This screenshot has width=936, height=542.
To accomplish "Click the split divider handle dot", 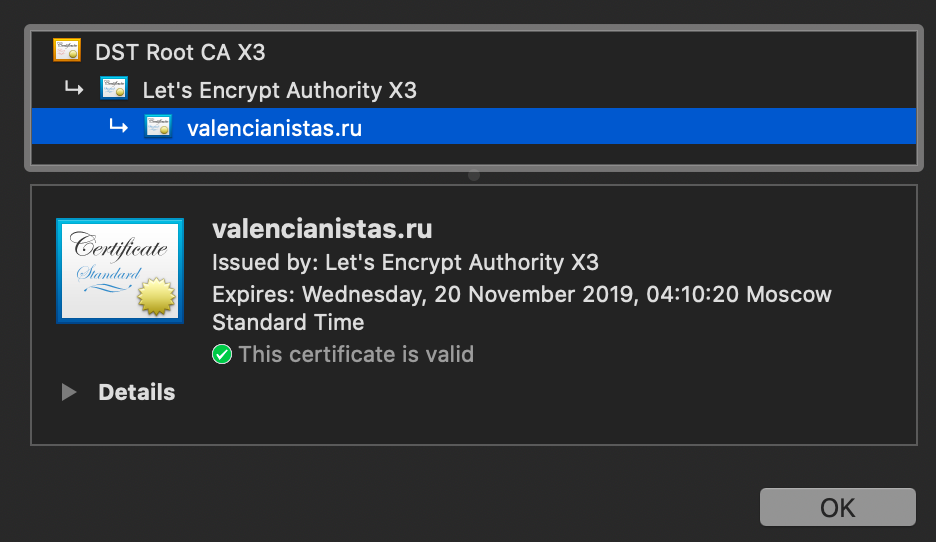I will tap(474, 175).
